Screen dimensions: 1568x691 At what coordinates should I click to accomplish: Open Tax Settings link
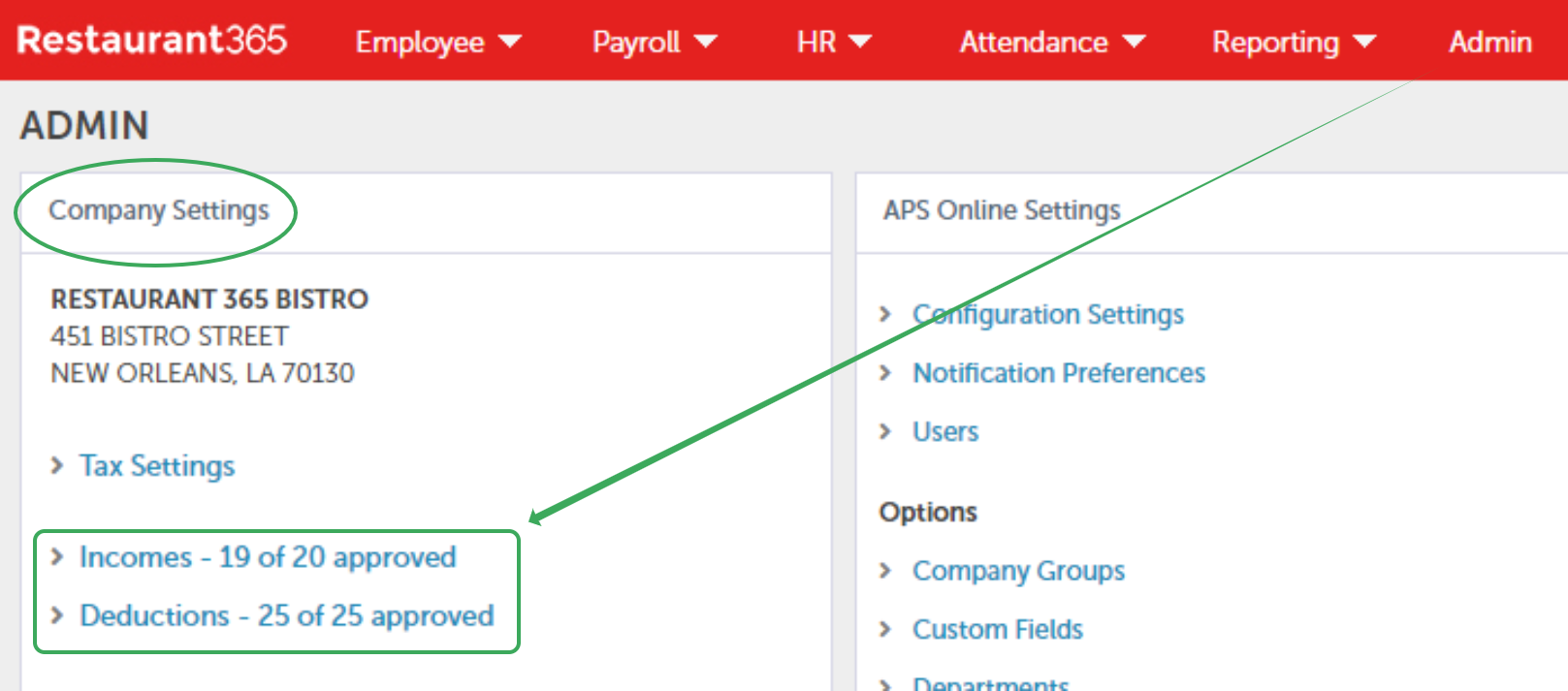(x=157, y=466)
